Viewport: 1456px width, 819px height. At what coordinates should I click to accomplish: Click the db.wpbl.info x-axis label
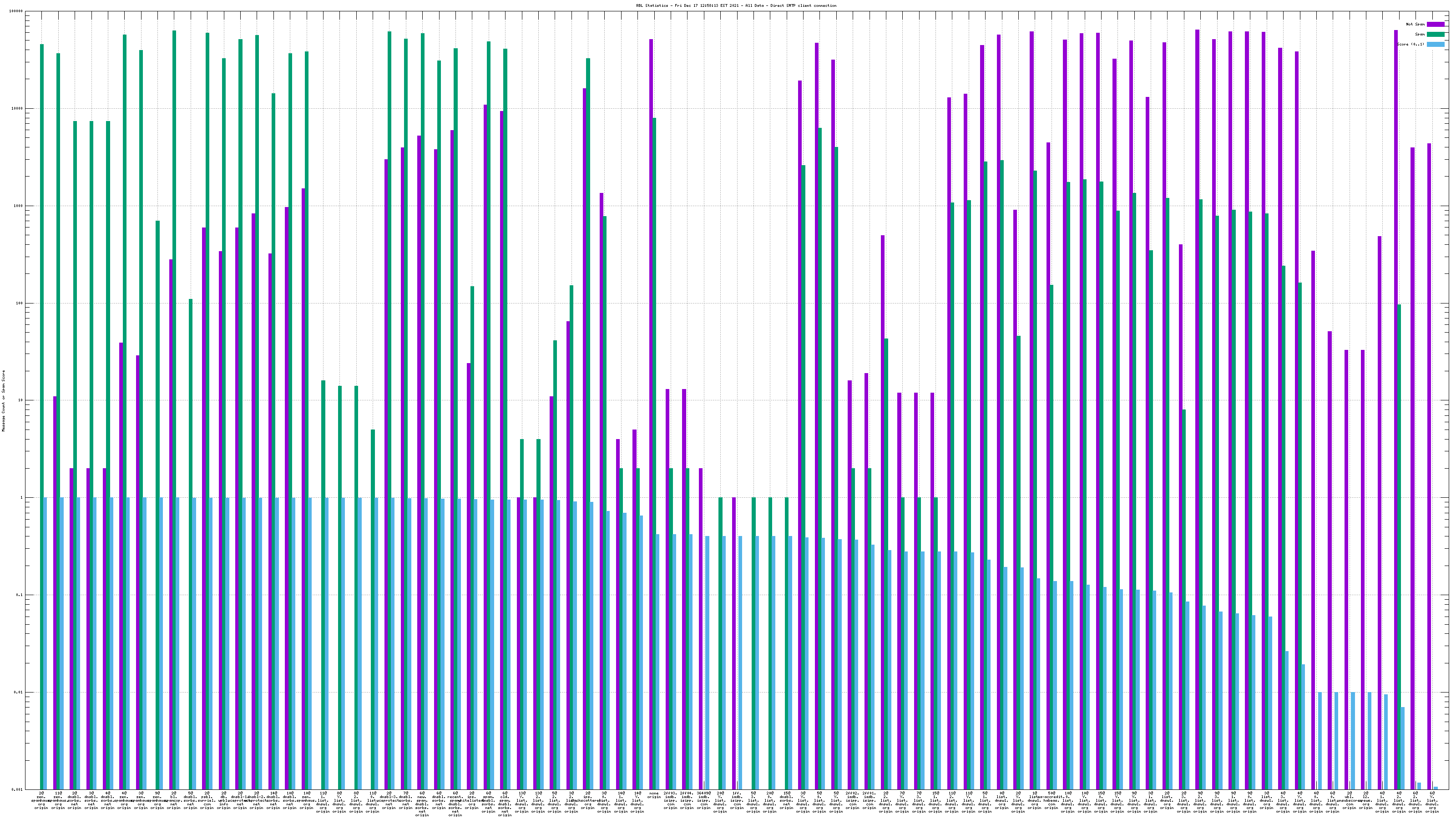223,800
